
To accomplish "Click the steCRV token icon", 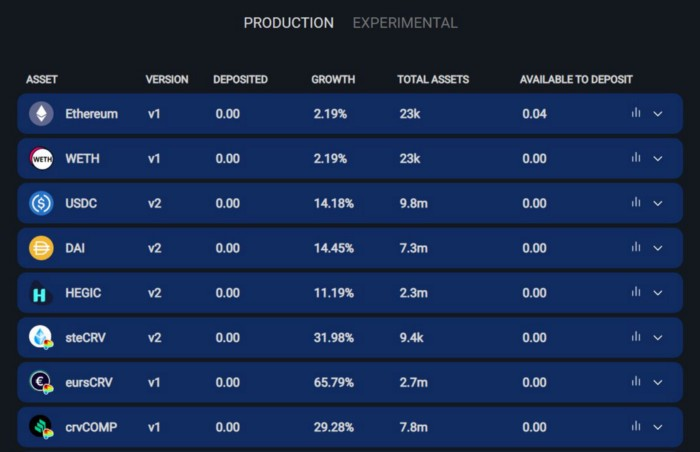I will click(x=41, y=338).
